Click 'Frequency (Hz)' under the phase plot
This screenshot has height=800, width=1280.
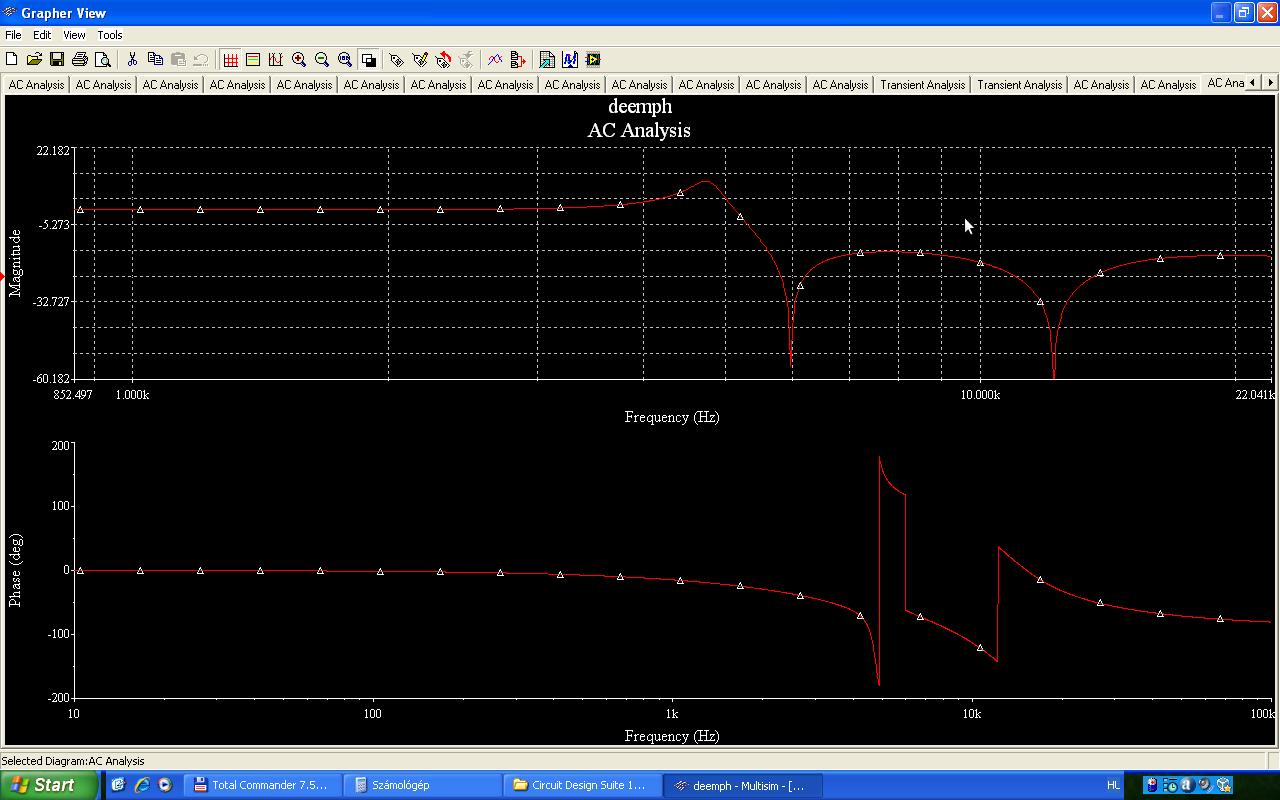pyautogui.click(x=672, y=736)
